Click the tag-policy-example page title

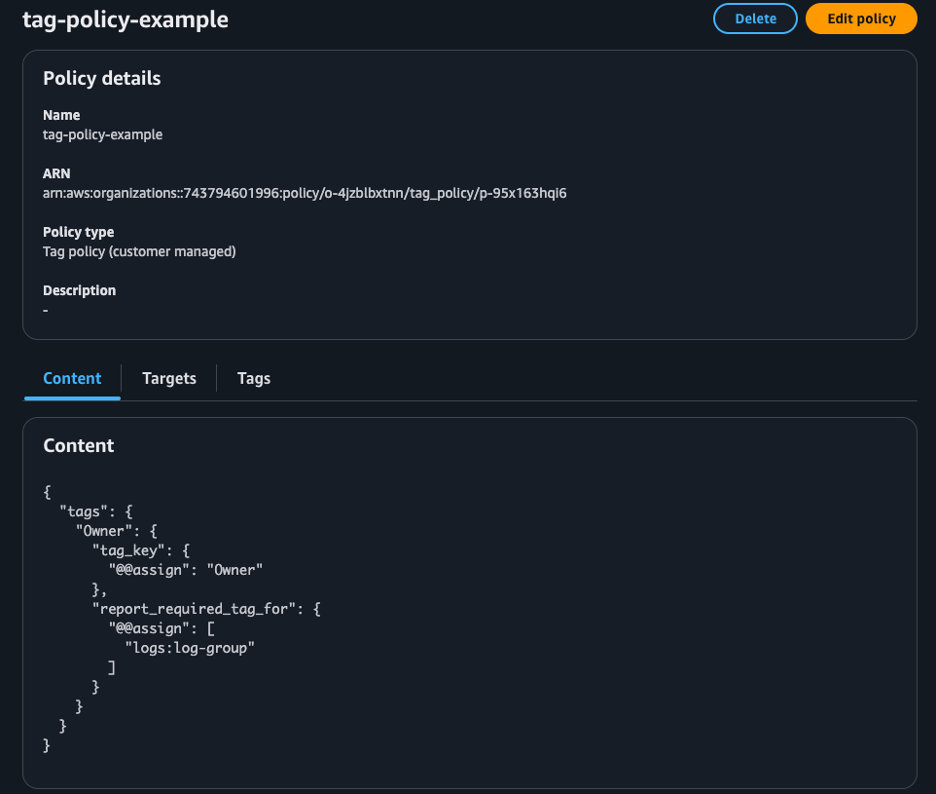click(x=126, y=19)
